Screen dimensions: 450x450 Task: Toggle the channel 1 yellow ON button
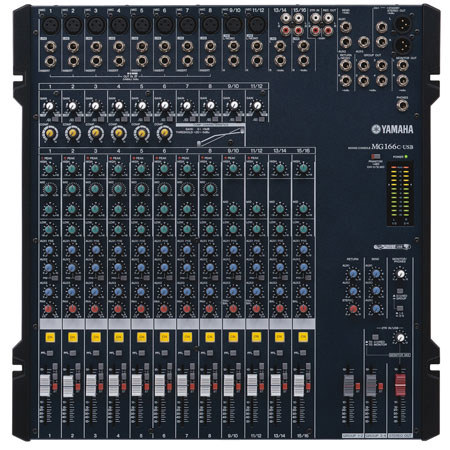click(50, 337)
